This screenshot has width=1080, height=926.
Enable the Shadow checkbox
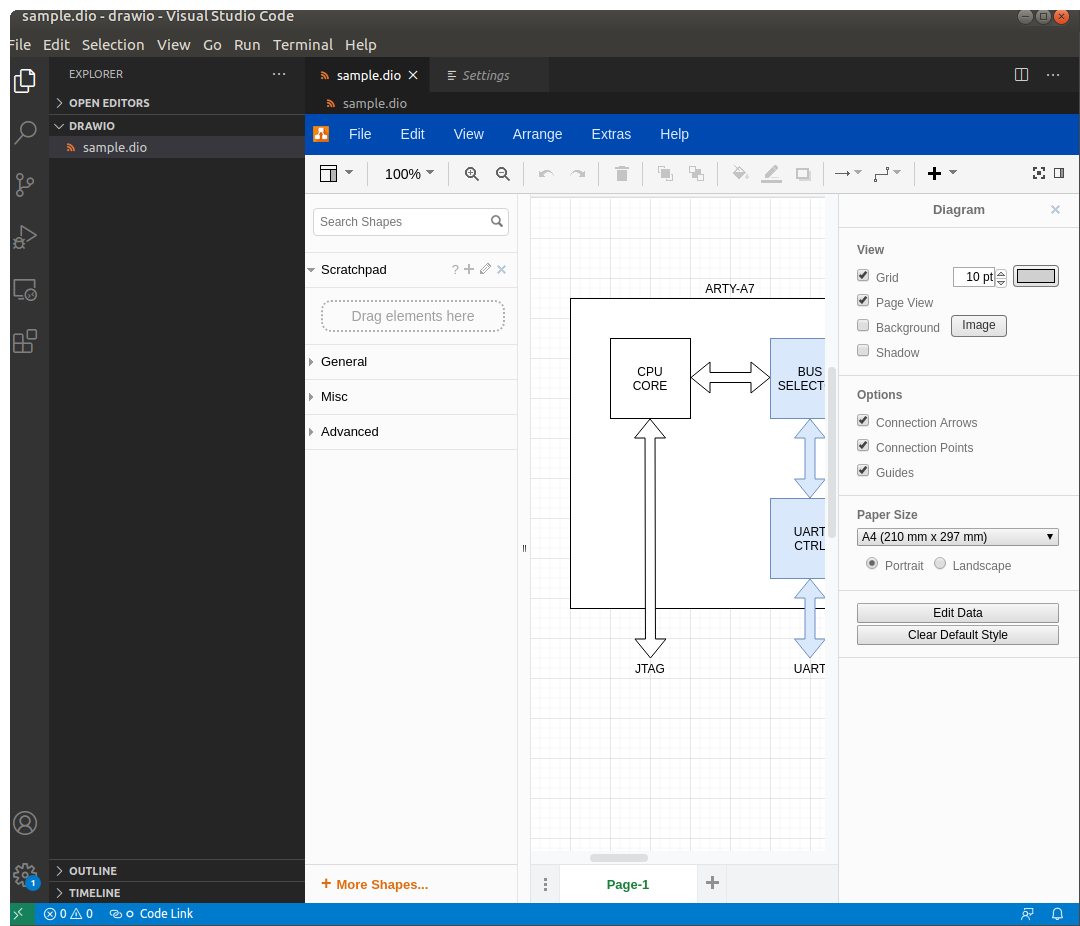863,351
